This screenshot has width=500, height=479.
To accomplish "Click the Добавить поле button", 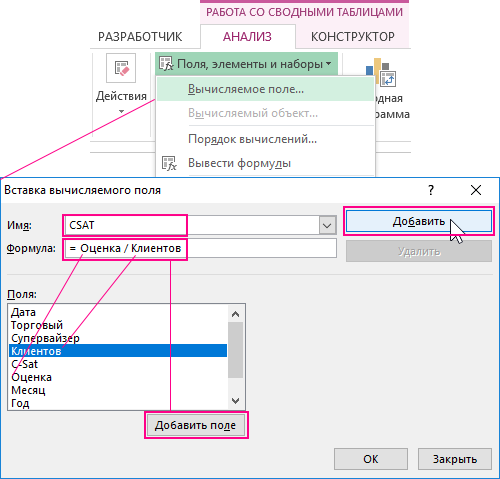I will pyautogui.click(x=196, y=425).
